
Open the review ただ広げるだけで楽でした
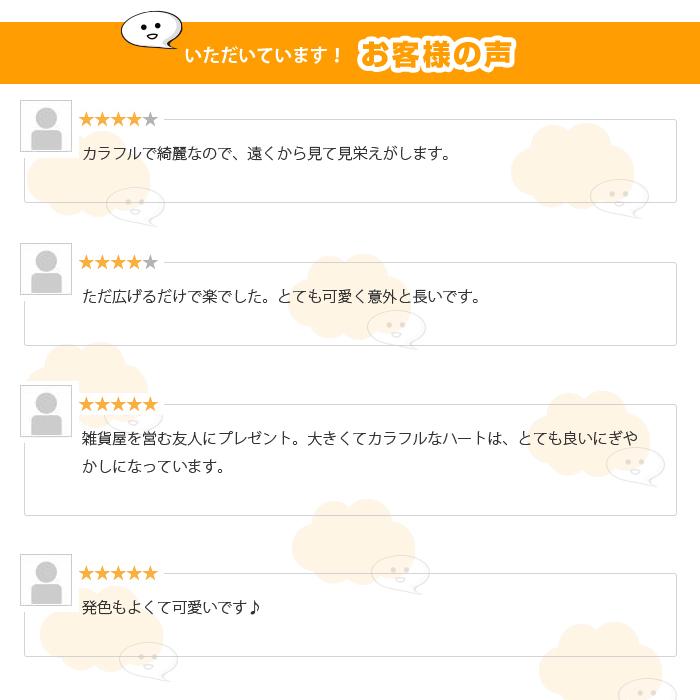pyautogui.click(x=281, y=297)
